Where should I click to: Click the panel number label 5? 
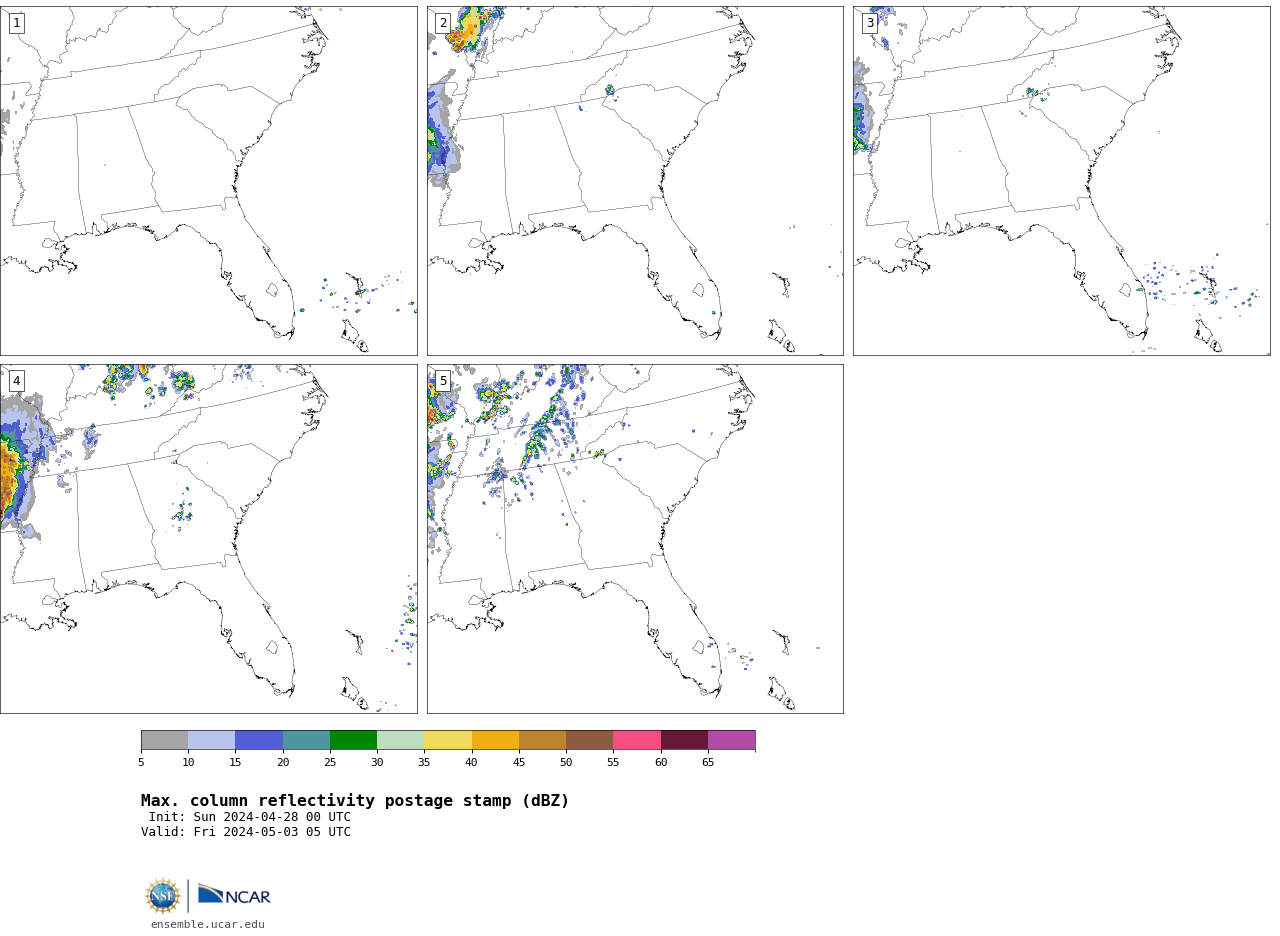443,381
